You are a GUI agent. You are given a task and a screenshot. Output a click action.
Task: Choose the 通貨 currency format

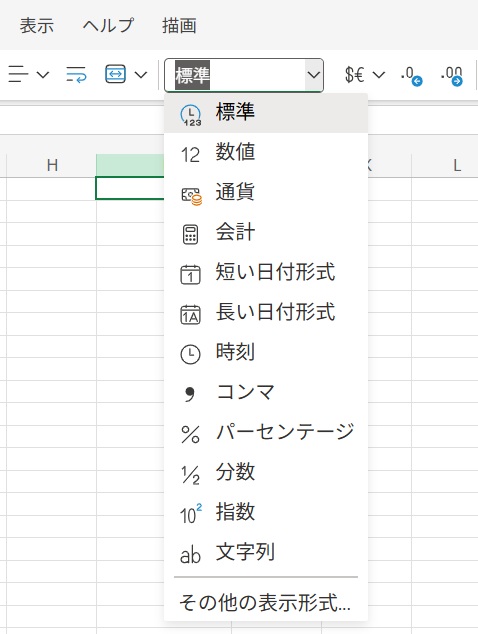(x=266, y=193)
